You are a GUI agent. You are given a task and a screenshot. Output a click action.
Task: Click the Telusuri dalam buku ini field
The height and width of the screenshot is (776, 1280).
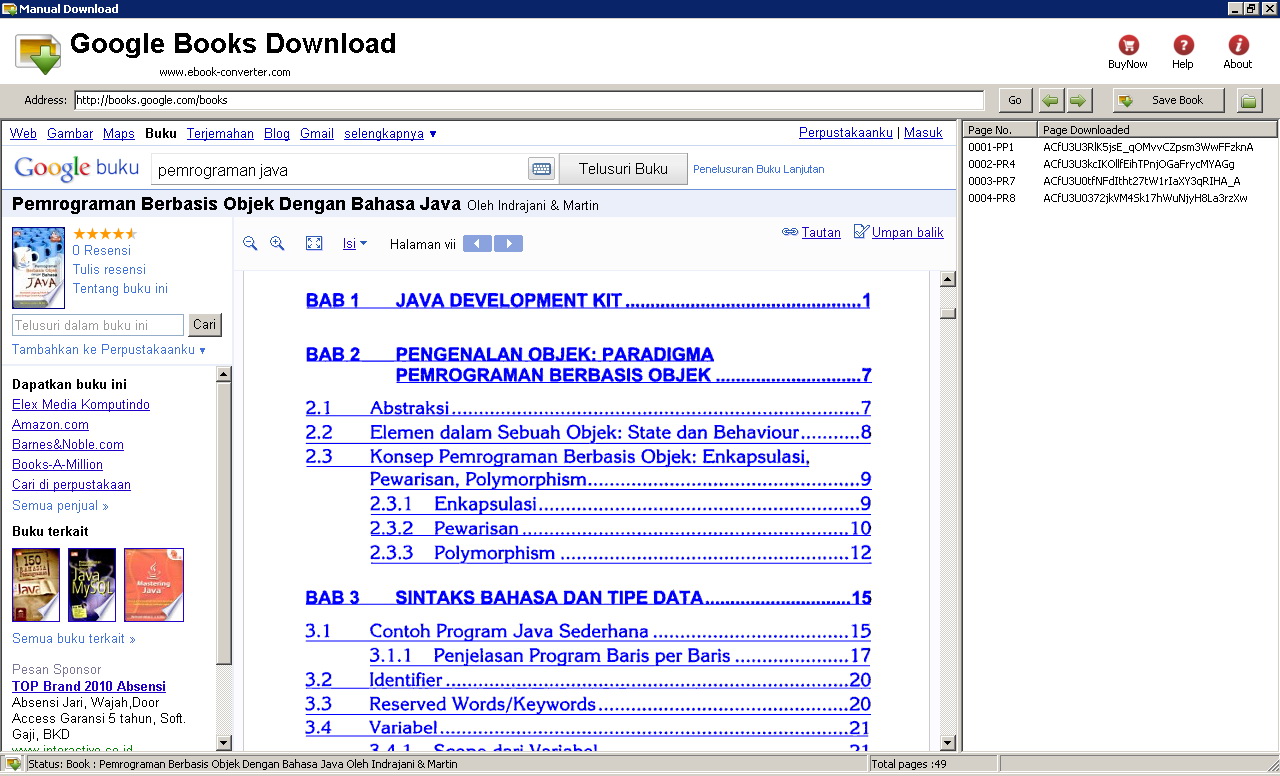(98, 325)
